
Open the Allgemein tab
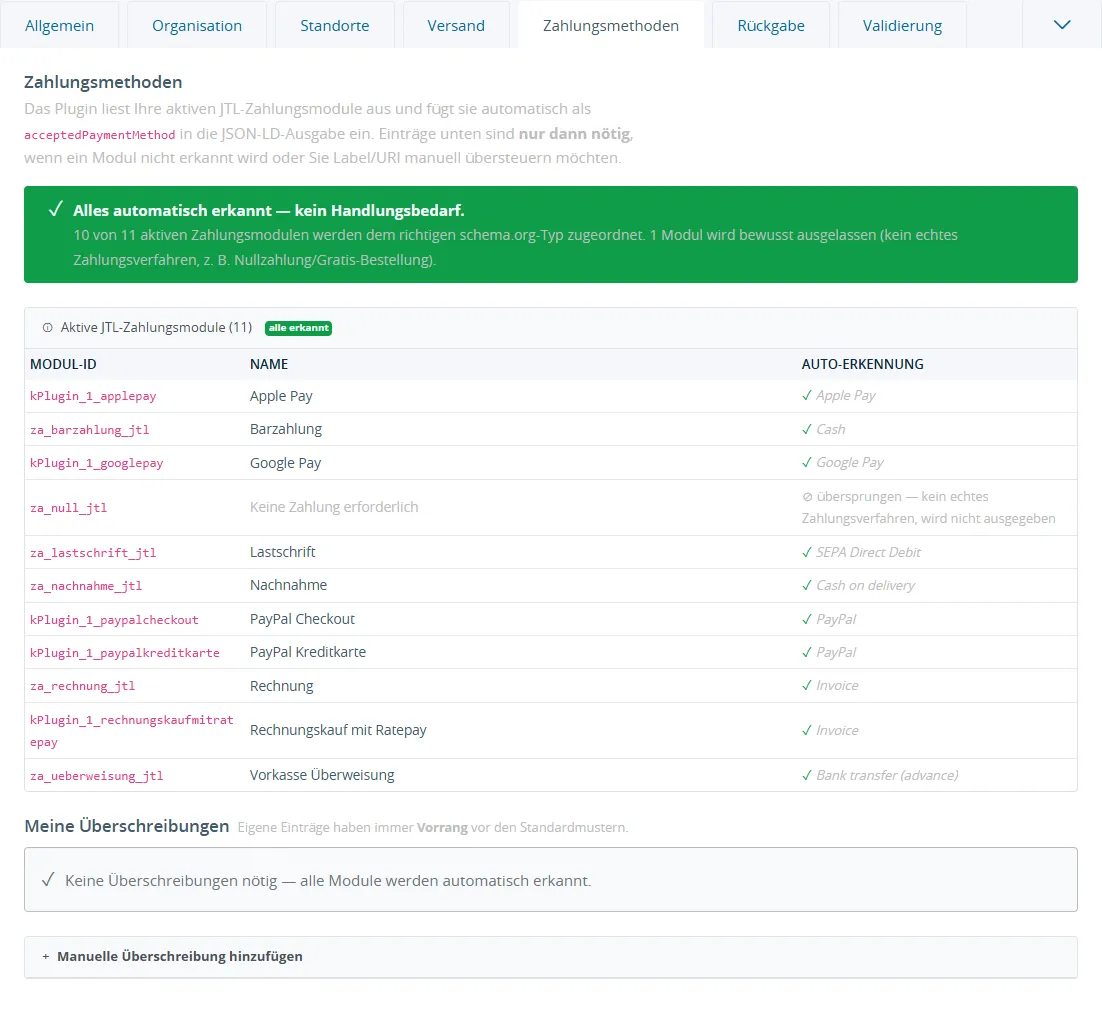59,25
